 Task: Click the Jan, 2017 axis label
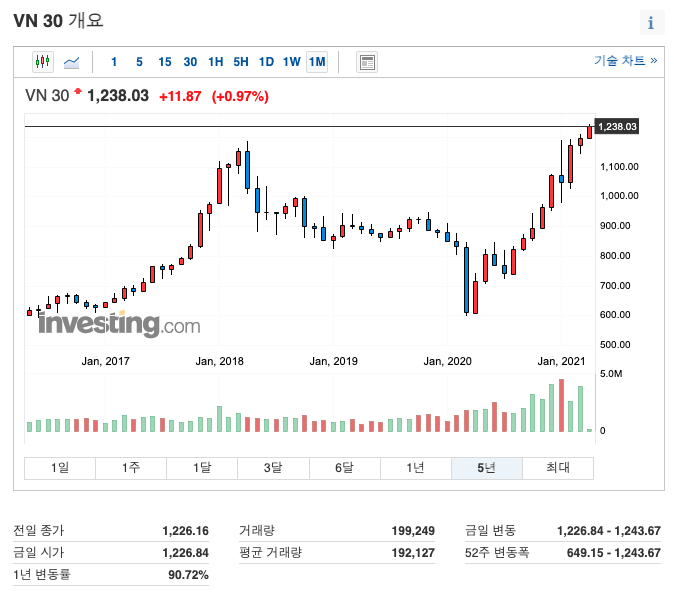tap(106, 361)
